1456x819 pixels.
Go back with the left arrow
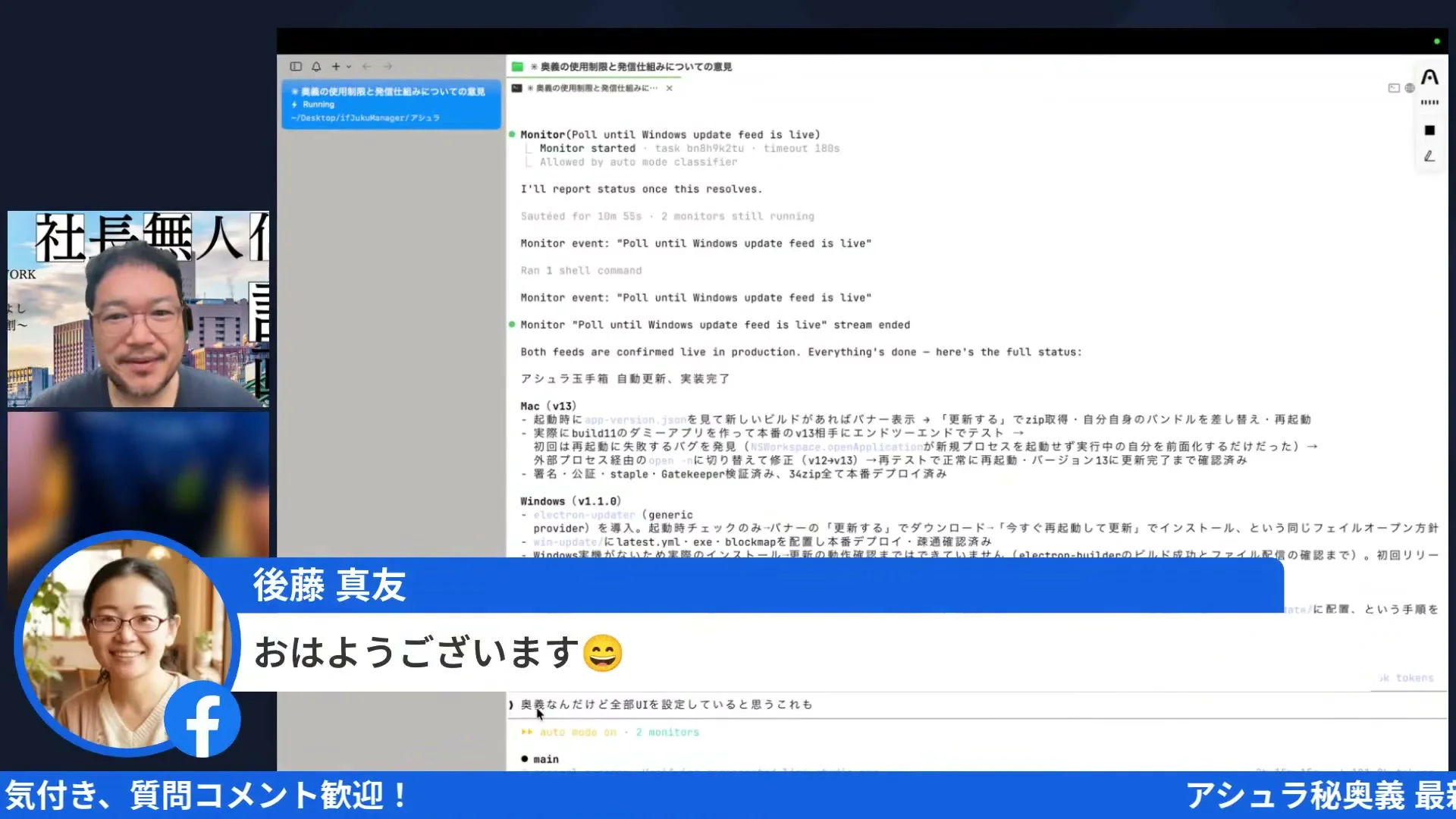[367, 67]
